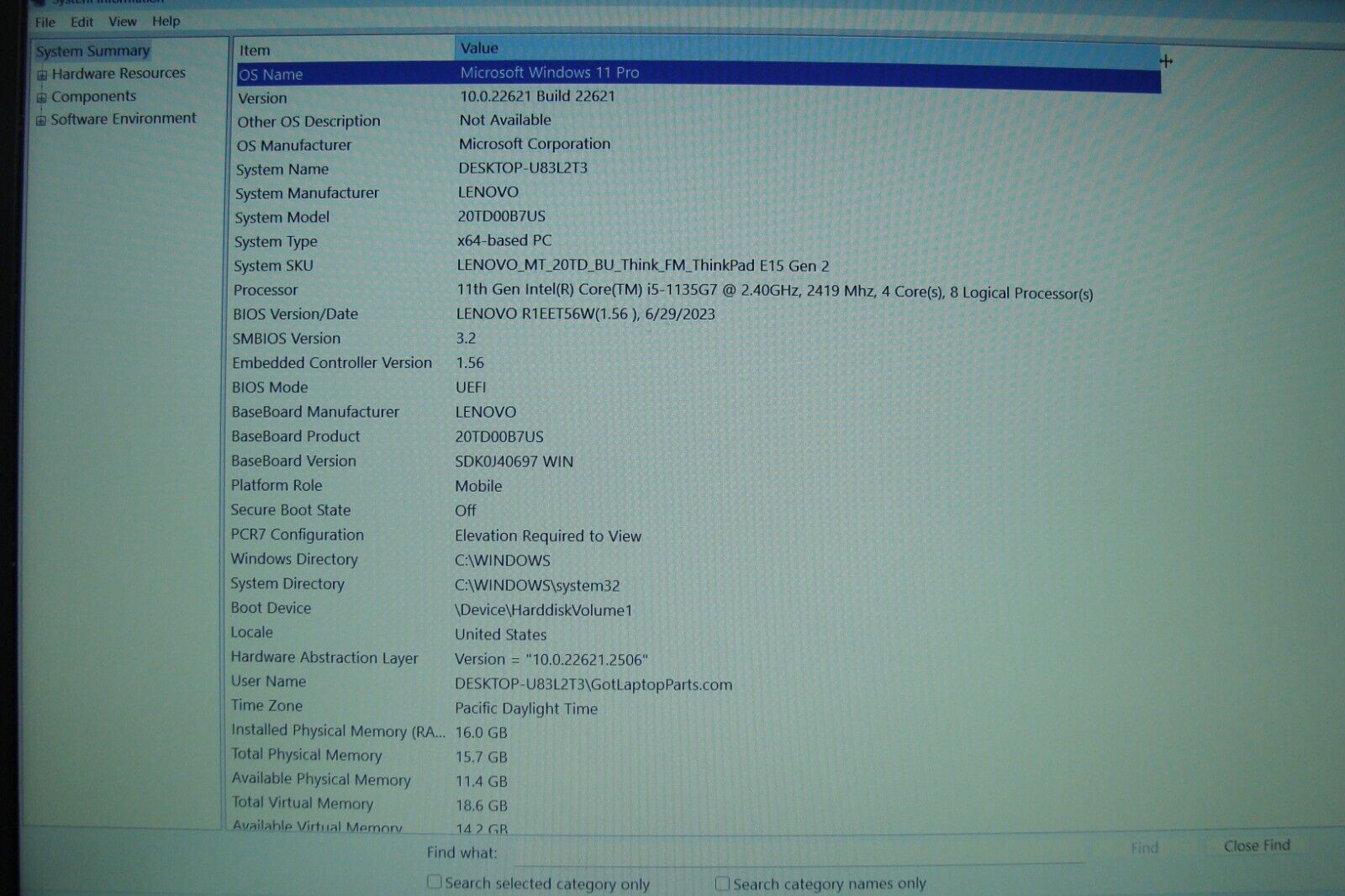Focus the Find what input field
This screenshot has height=896, width=1345.
click(799, 851)
